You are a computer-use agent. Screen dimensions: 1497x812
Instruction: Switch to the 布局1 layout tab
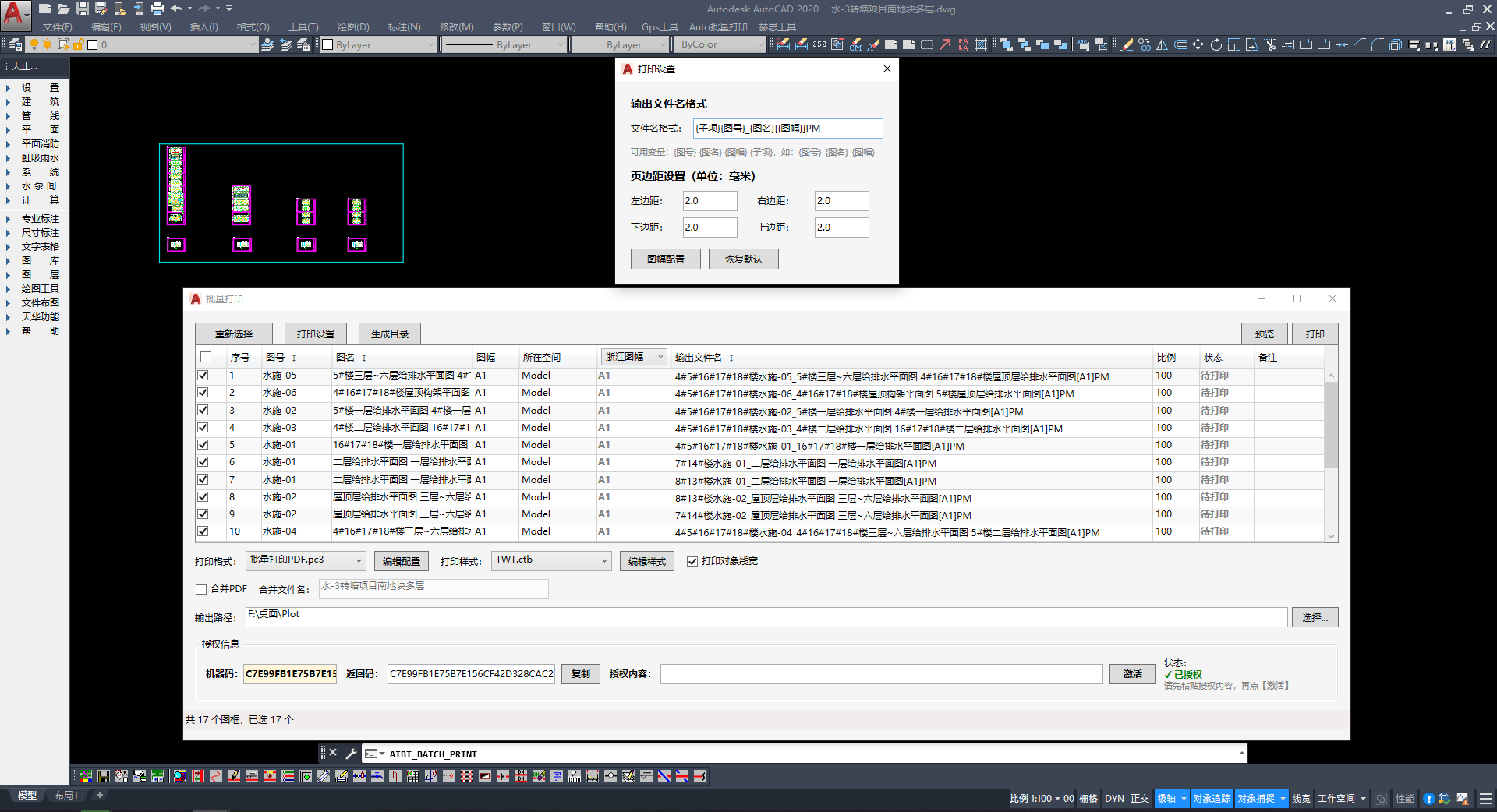tap(66, 796)
